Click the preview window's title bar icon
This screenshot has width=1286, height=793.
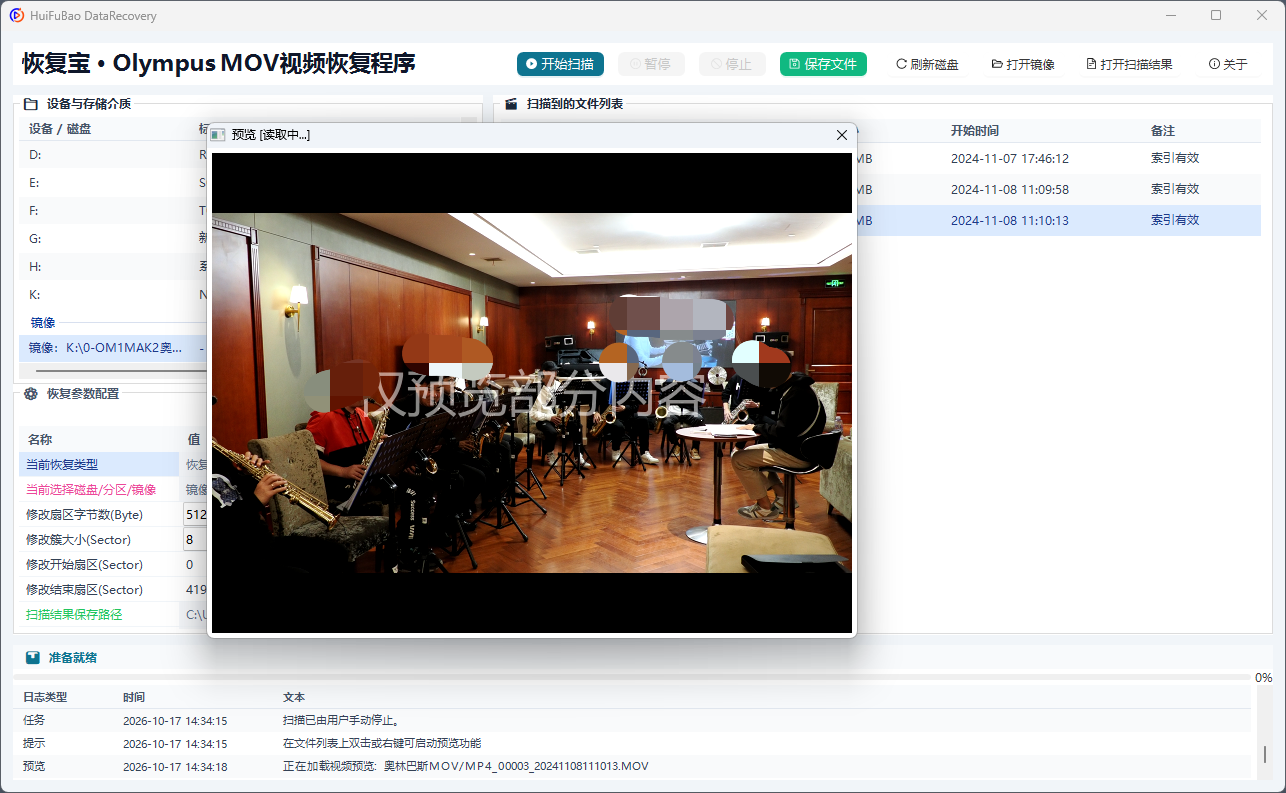tap(219, 134)
